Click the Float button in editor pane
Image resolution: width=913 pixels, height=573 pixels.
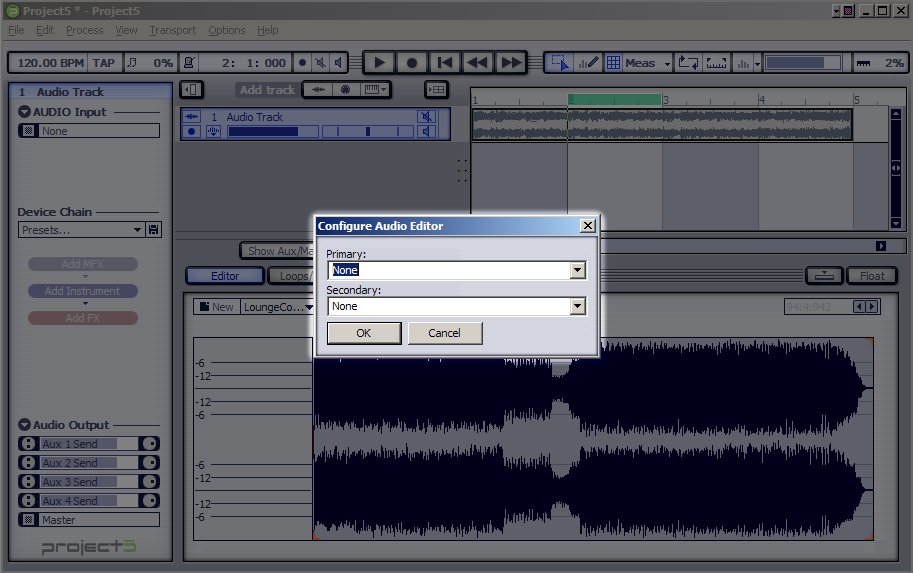click(x=872, y=276)
